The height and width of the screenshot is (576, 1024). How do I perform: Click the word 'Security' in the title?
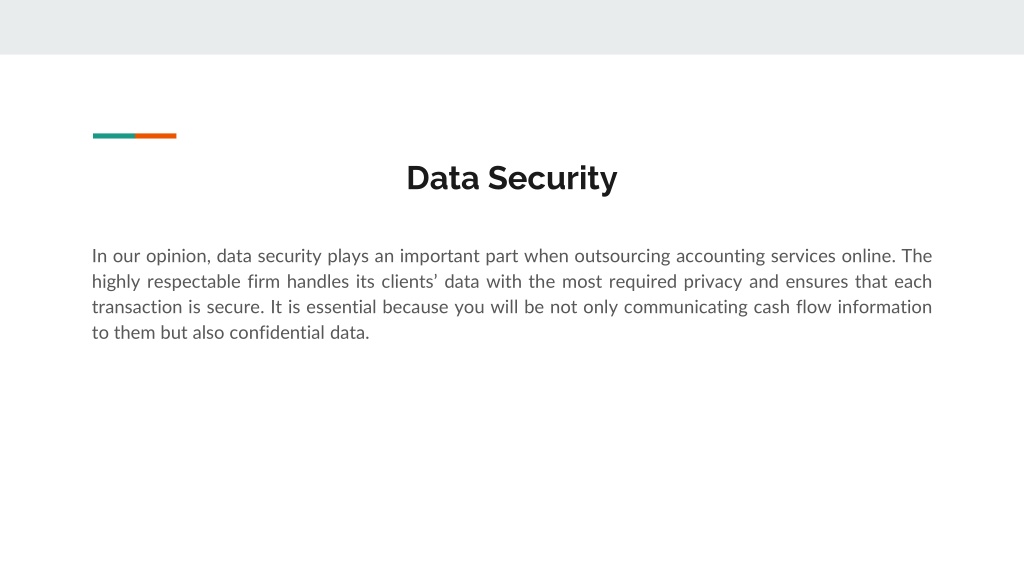click(552, 178)
